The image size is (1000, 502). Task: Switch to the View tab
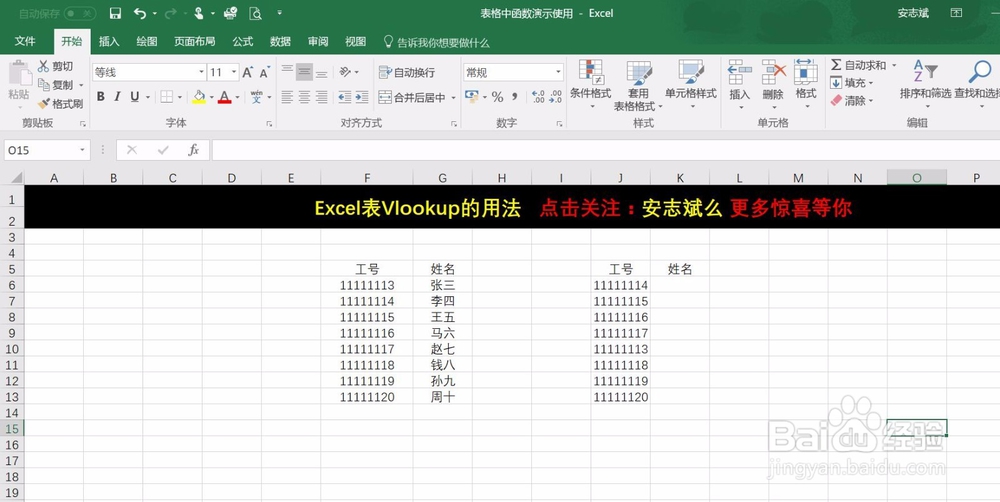pyautogui.click(x=355, y=41)
